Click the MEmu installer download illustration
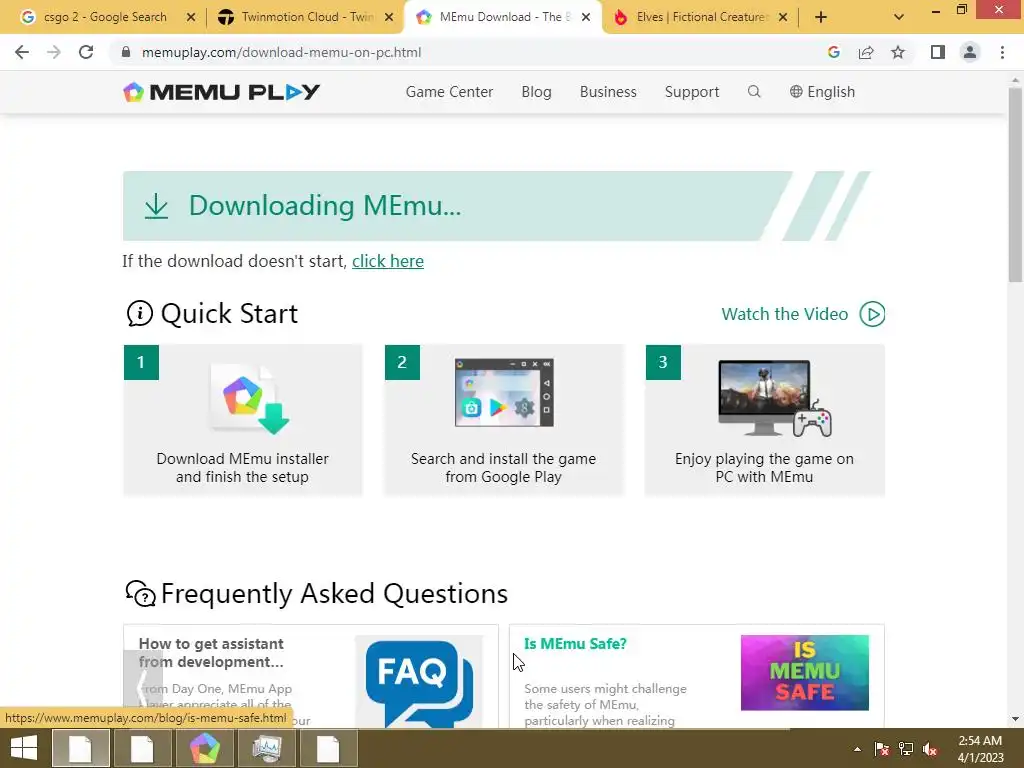The width and height of the screenshot is (1024, 768). click(250, 398)
